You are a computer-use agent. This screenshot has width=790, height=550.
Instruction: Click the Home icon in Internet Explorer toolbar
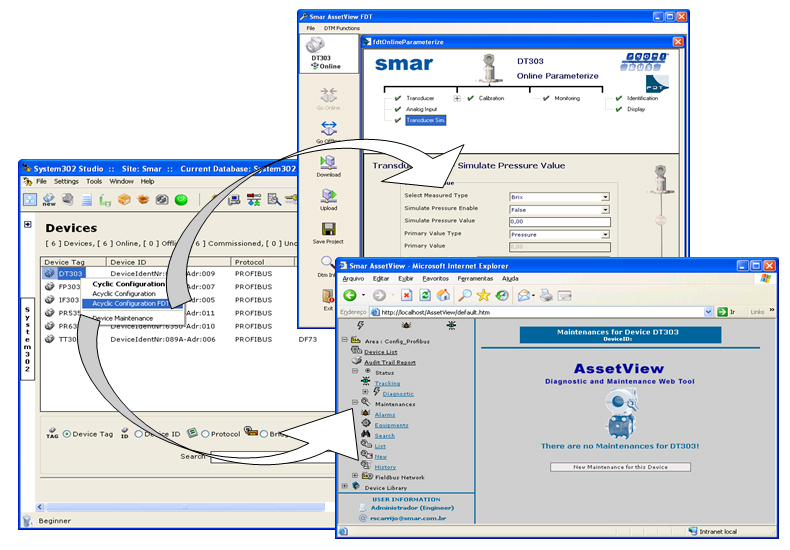click(443, 295)
